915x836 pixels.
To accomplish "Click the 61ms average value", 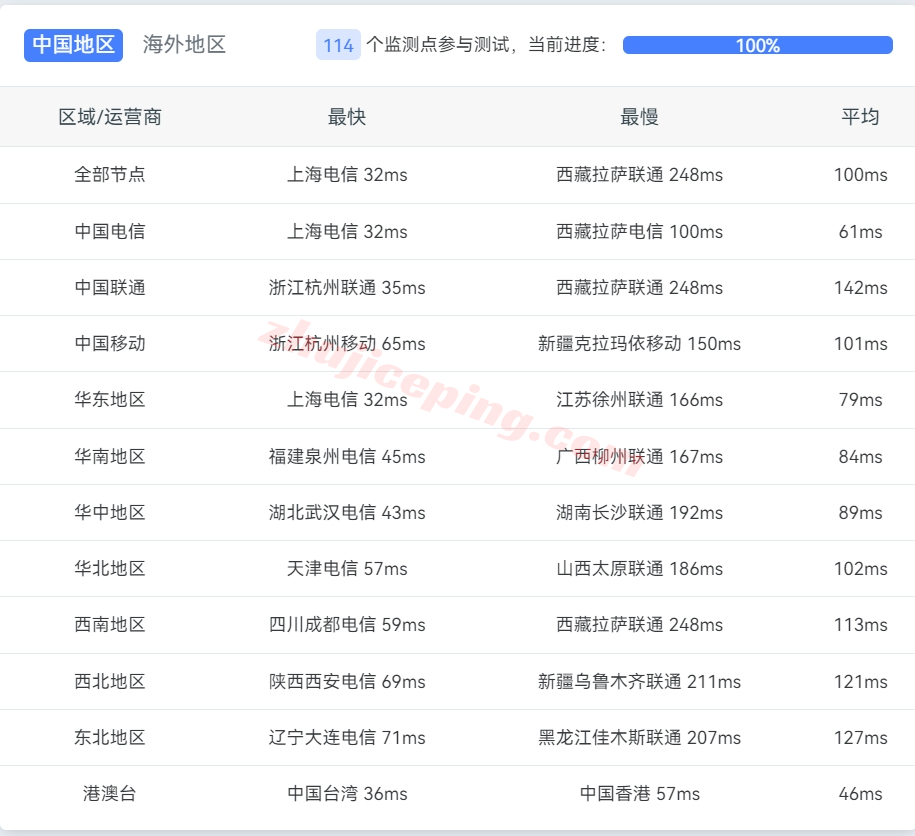I will click(x=860, y=232).
